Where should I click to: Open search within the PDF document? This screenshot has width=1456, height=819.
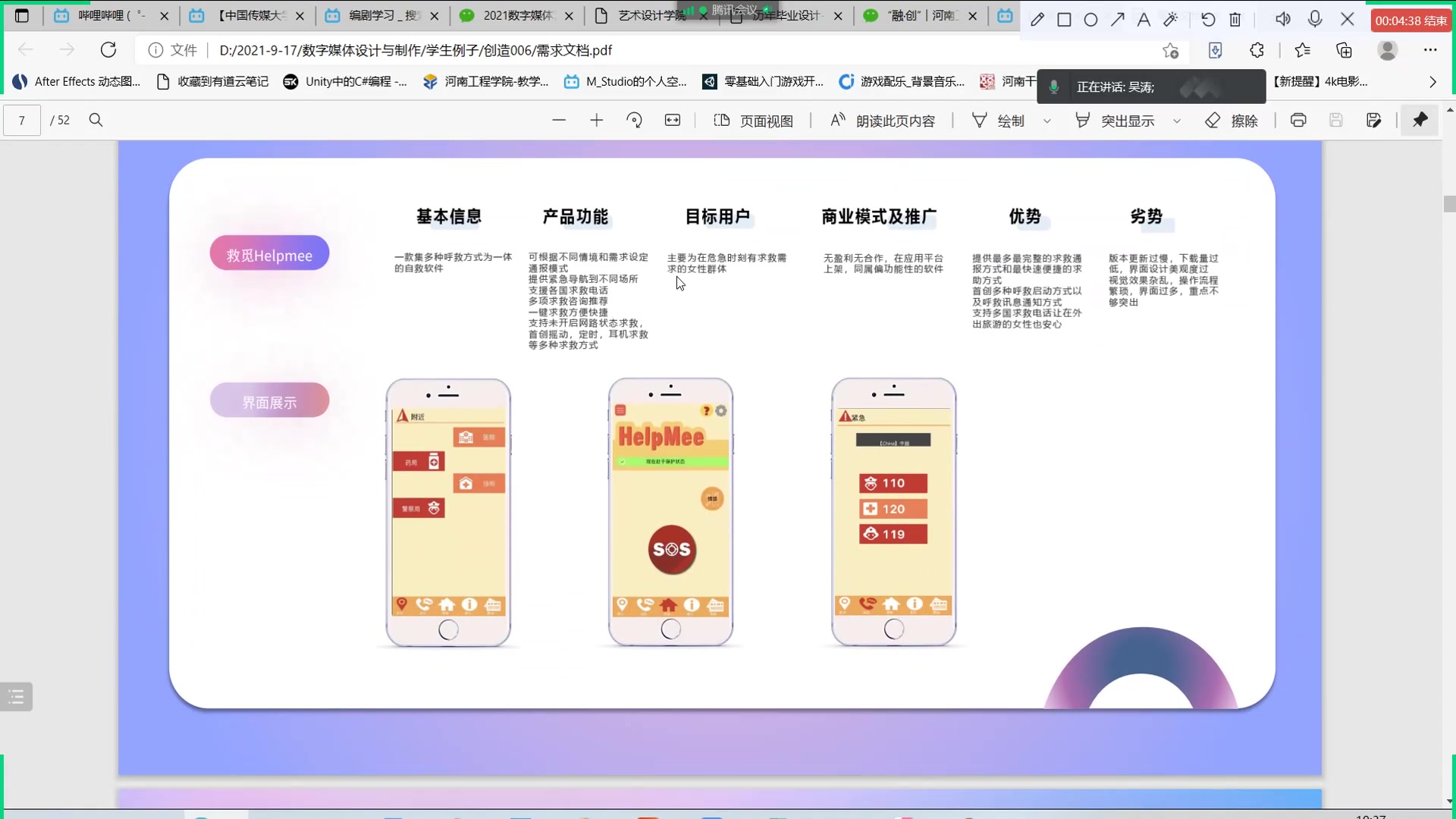[96, 120]
